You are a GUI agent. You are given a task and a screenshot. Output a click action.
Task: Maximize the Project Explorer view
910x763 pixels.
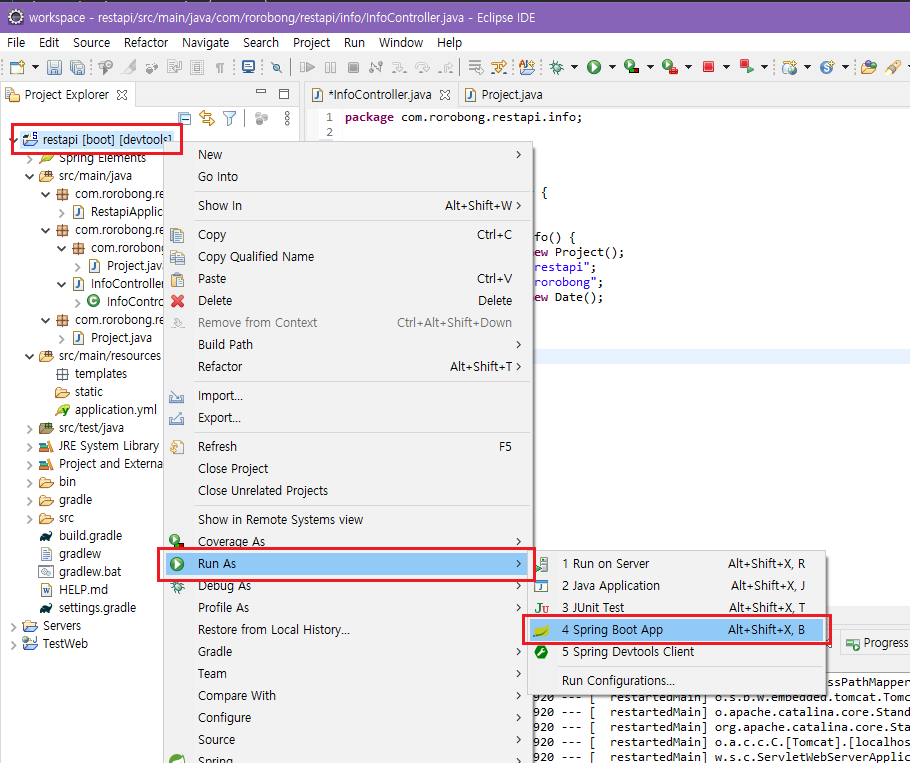point(284,94)
